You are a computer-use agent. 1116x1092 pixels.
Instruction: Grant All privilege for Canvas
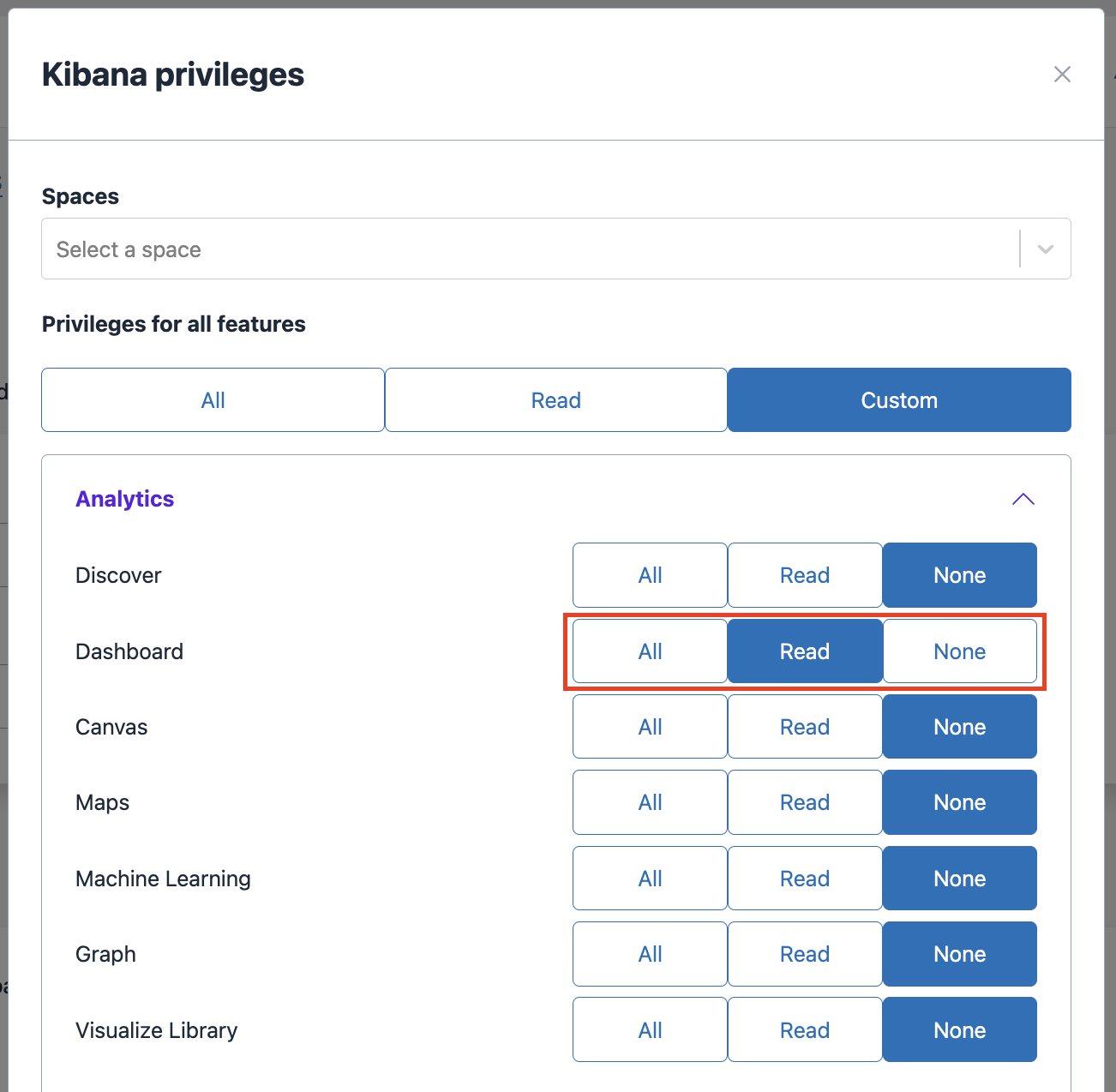click(x=650, y=727)
